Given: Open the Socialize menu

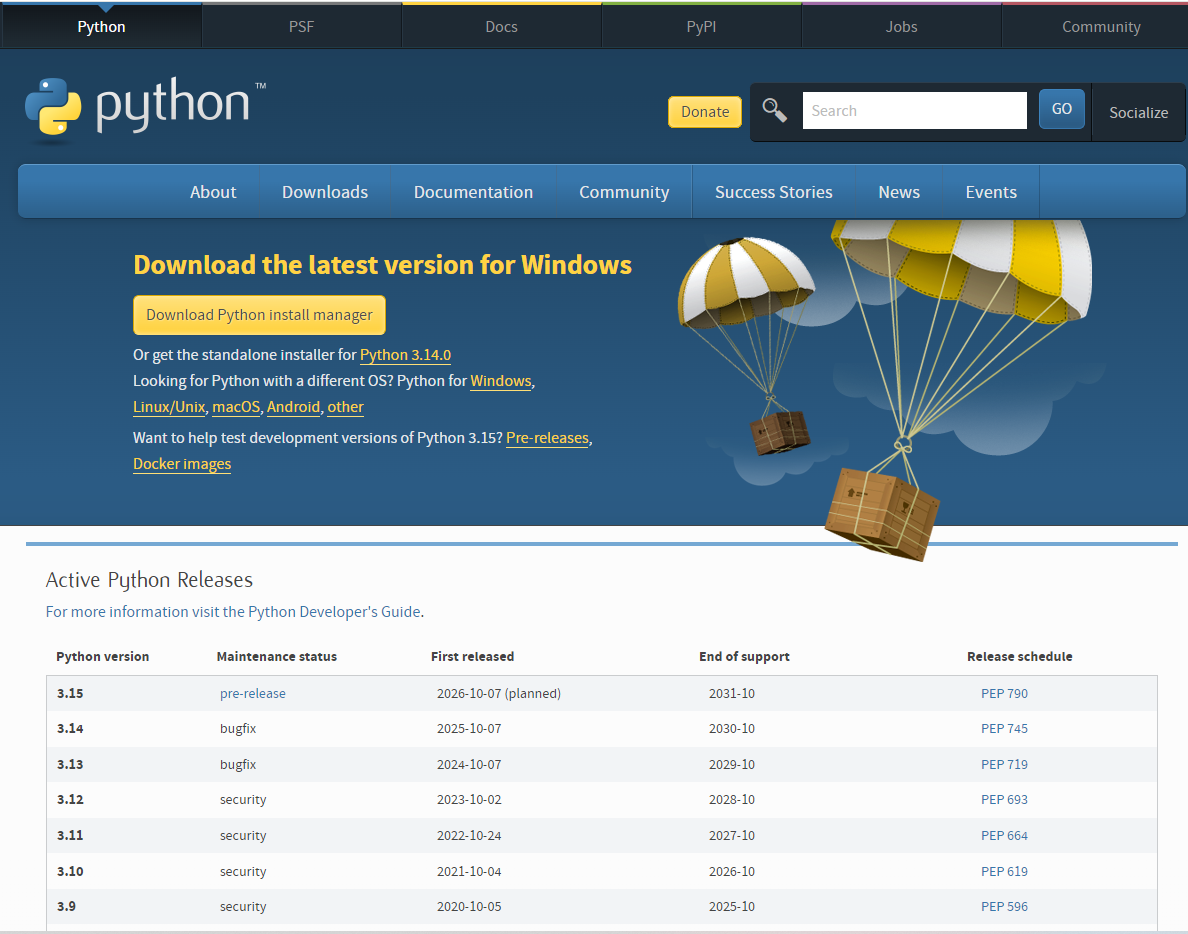Looking at the screenshot, I should click(x=1138, y=112).
